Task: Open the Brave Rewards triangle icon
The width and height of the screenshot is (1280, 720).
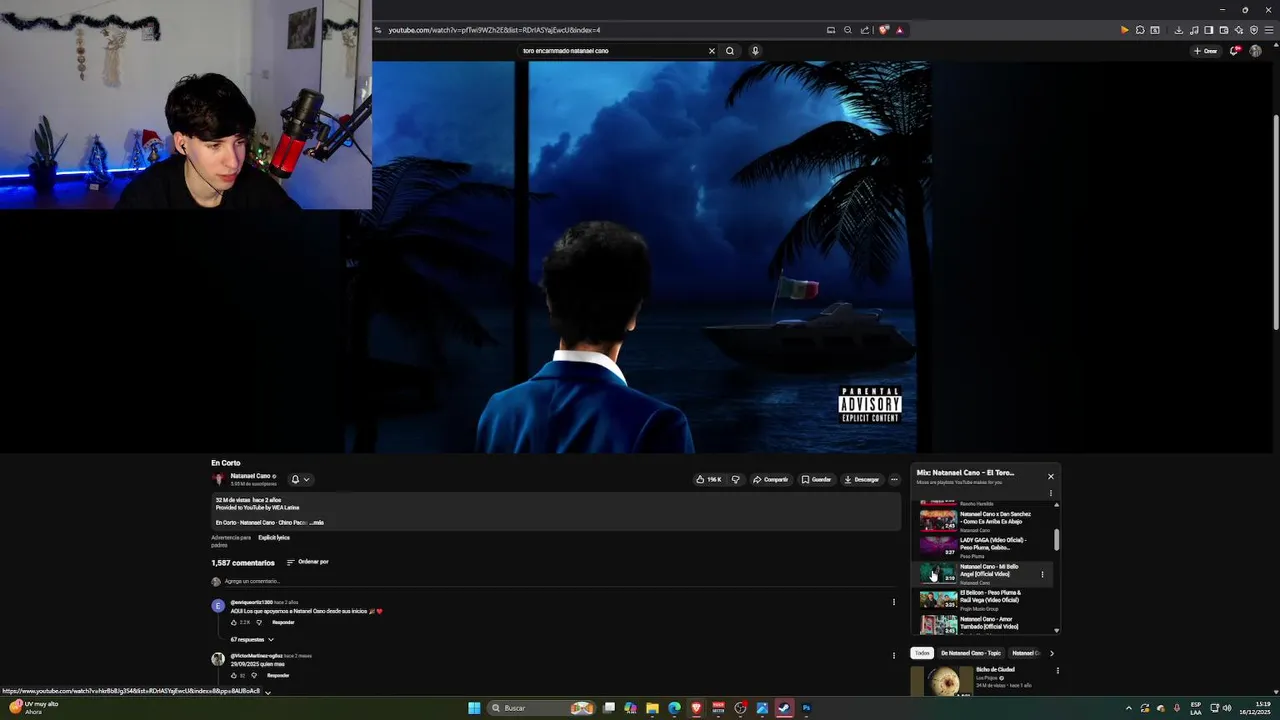Action: (x=899, y=30)
